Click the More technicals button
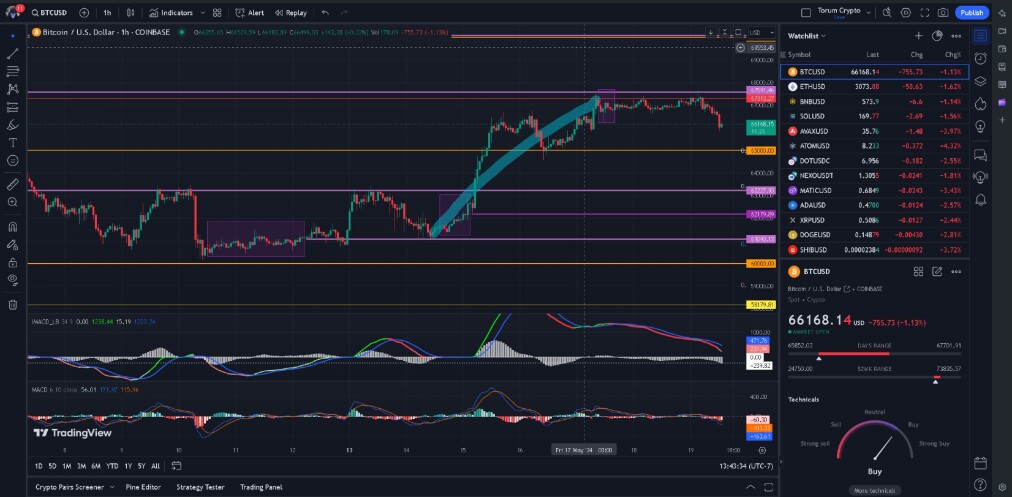 (x=874, y=491)
